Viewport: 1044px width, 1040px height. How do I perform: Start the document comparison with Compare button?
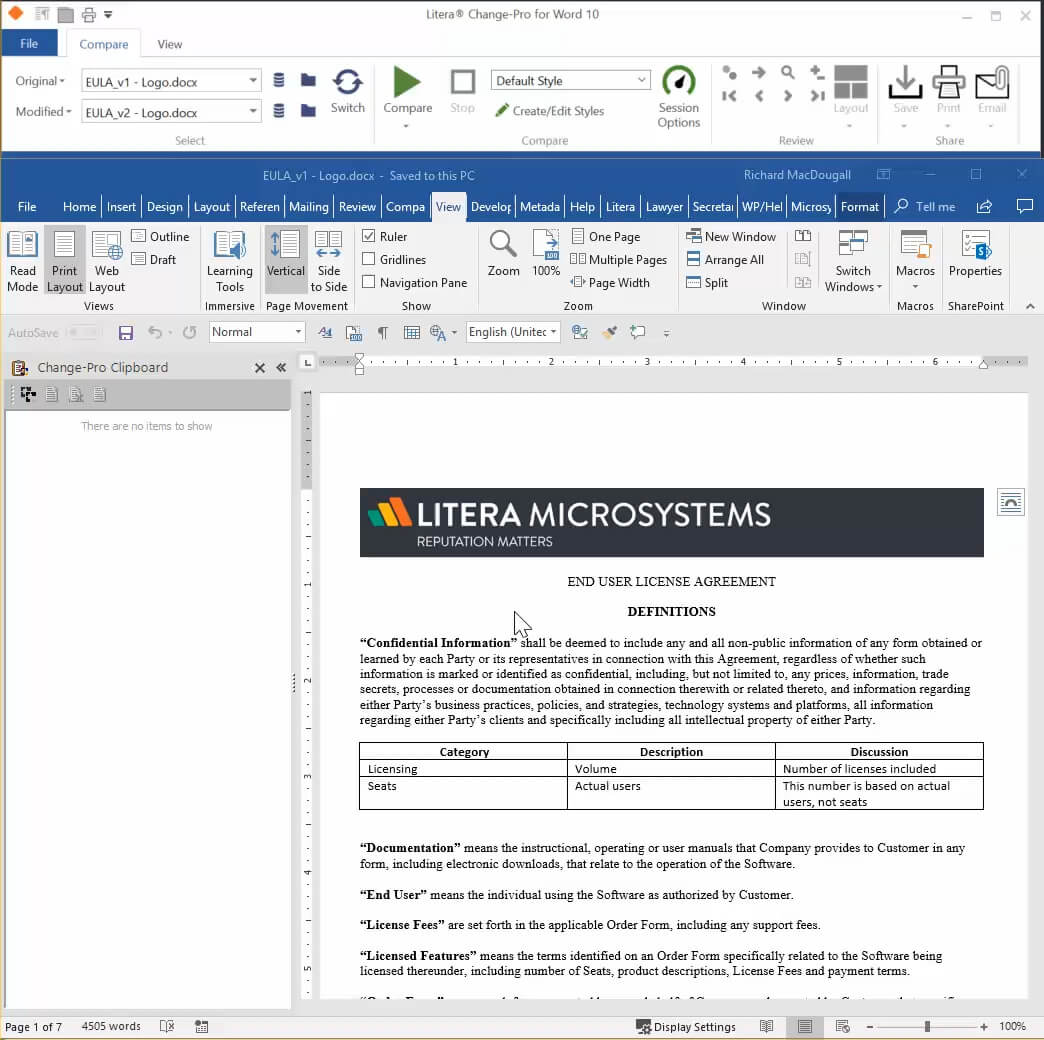pyautogui.click(x=407, y=92)
